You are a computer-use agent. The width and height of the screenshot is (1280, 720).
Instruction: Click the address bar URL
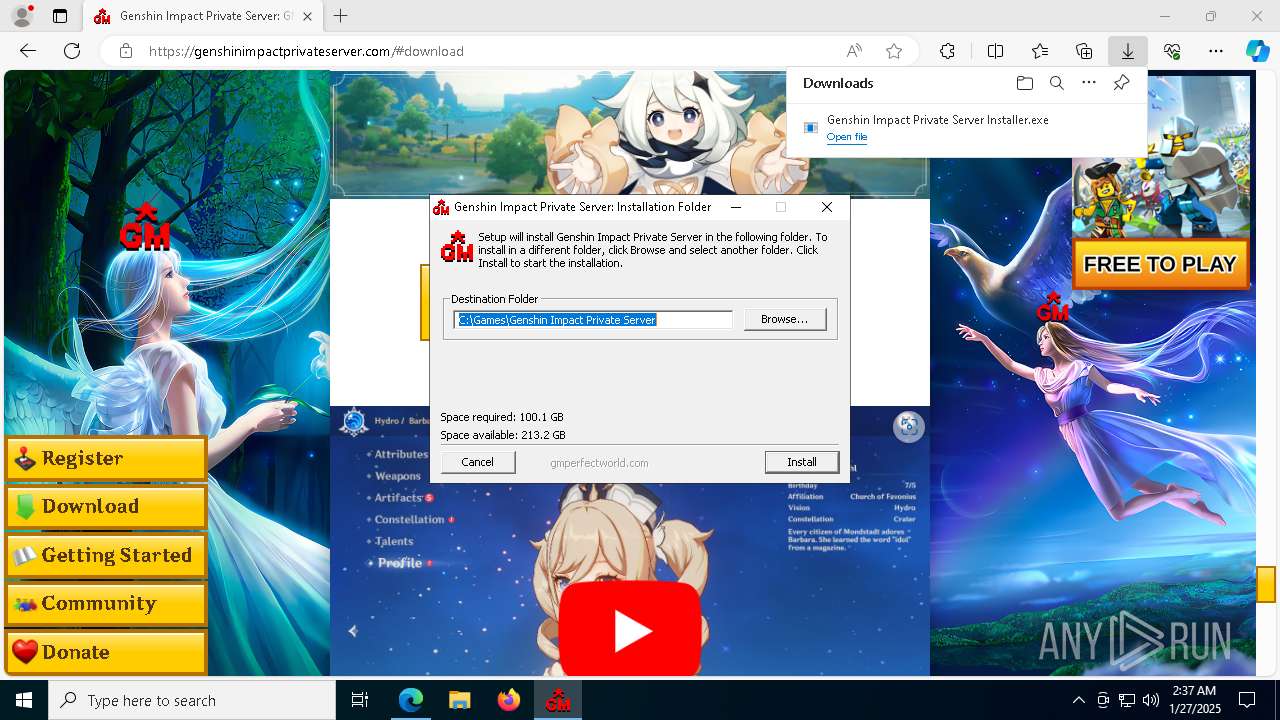click(x=306, y=51)
